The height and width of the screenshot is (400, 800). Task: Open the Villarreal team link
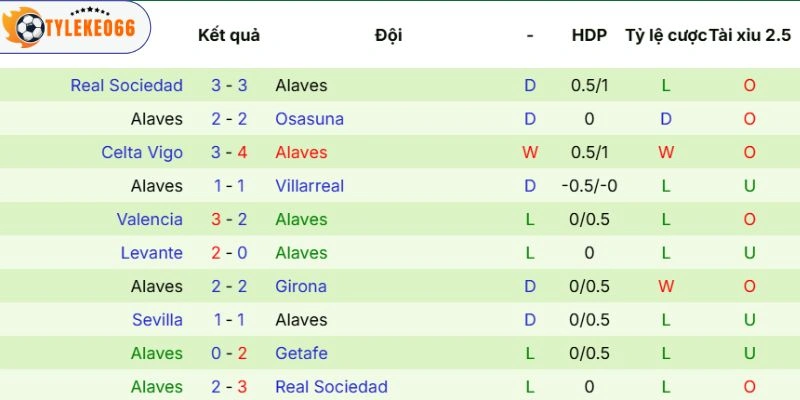pyautogui.click(x=309, y=186)
